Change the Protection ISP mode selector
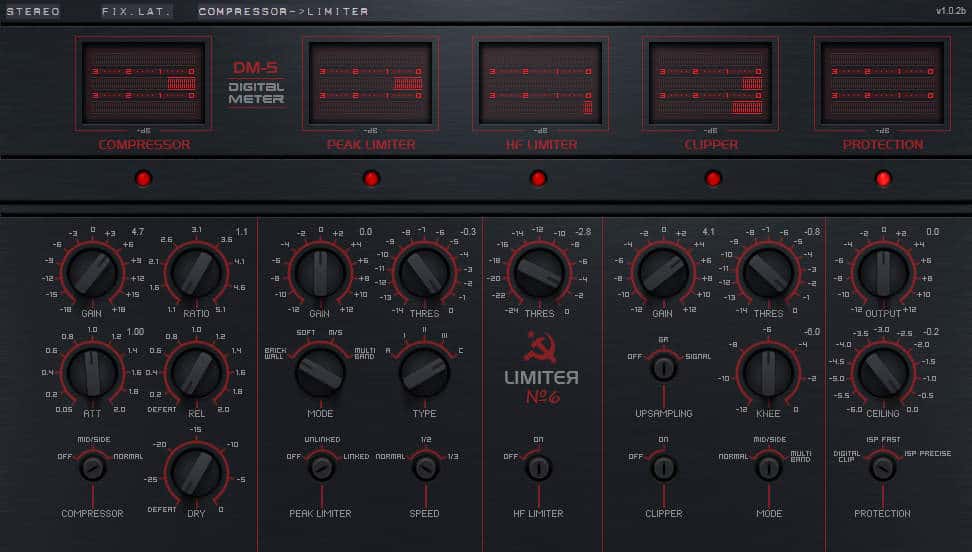Viewport: 972px width, 552px height. point(882,467)
